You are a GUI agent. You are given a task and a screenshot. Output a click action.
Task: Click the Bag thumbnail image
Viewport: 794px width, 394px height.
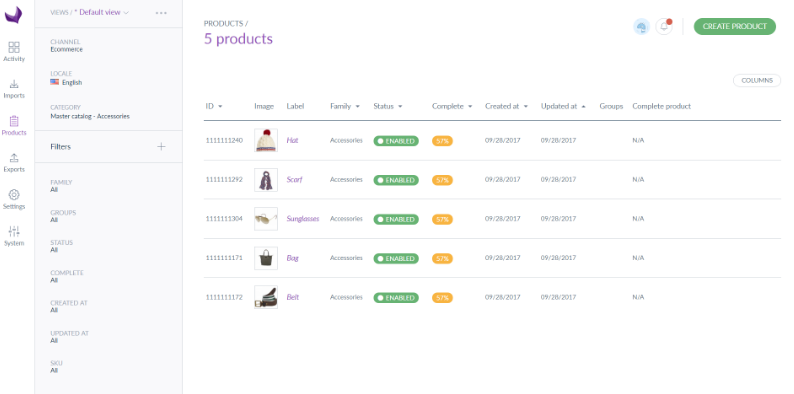266,258
